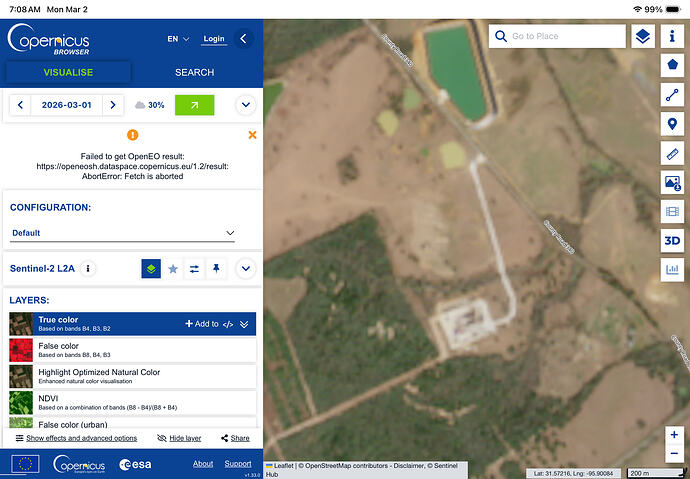This screenshot has width=690, height=479.
Task: Launch the 3D terrain view
Action: [672, 241]
